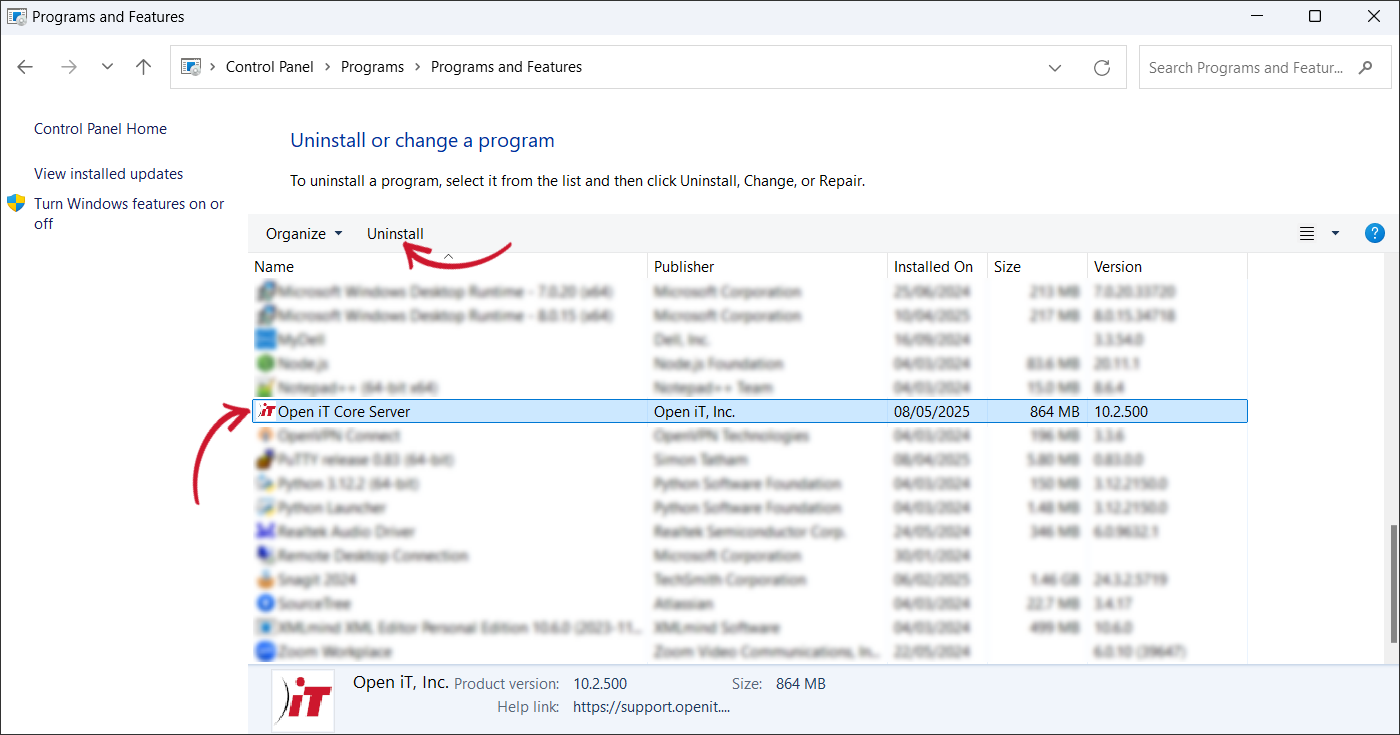Screen dimensions: 1400x735
Task: Click the Refresh icon in the address bar
Action: [1102, 67]
